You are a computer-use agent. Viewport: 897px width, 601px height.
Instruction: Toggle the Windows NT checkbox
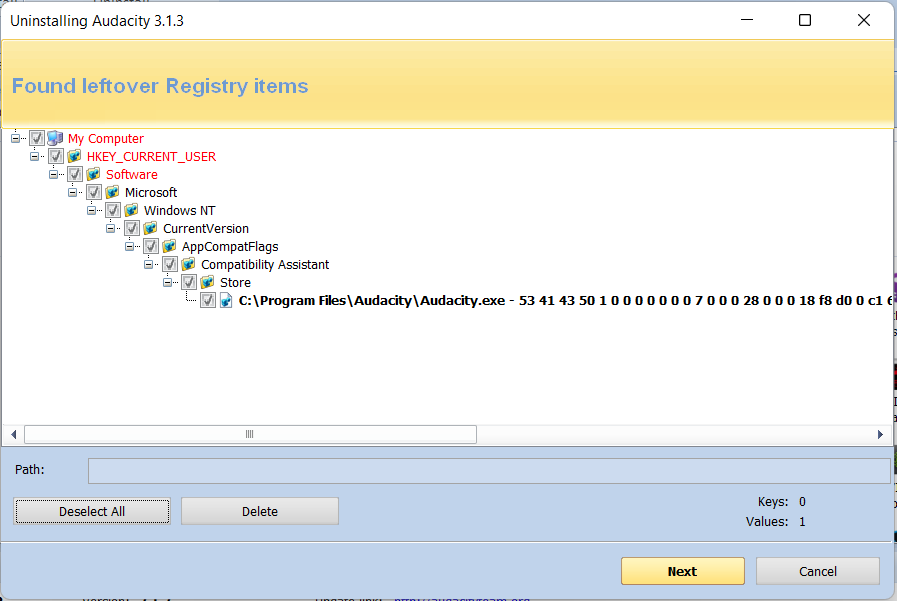[x=113, y=210]
